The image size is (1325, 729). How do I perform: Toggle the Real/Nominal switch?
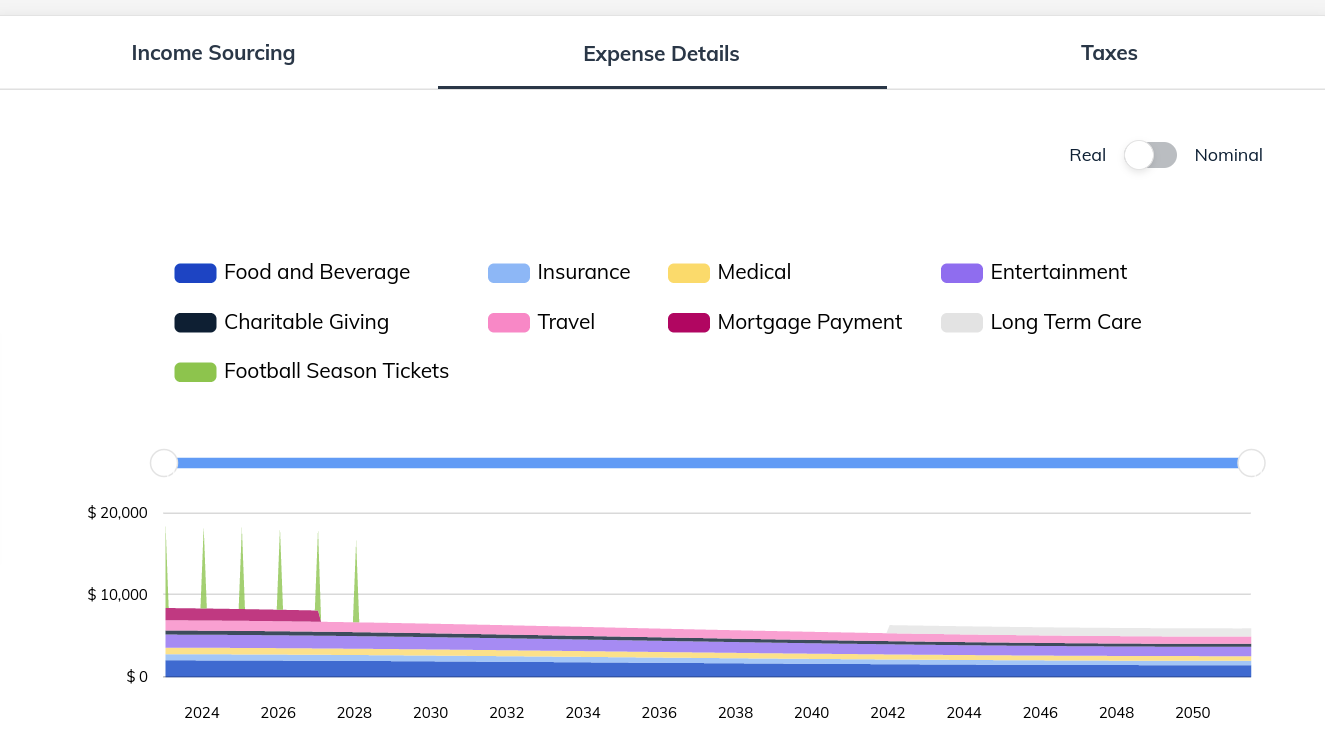1150,155
